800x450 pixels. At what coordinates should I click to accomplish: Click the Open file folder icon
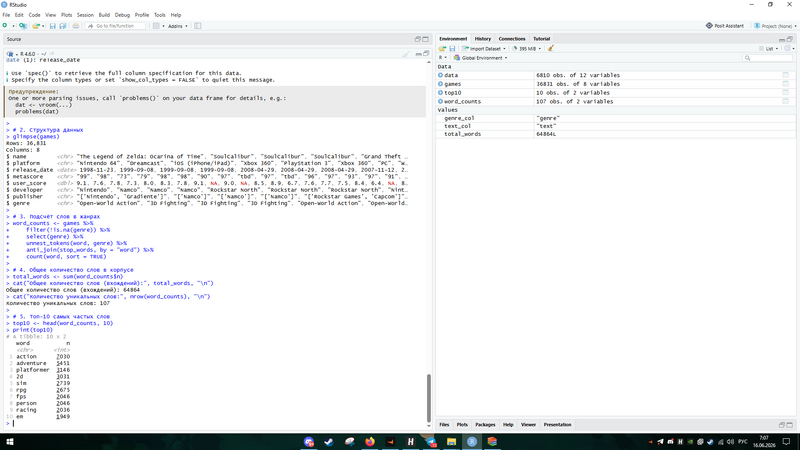click(36, 26)
